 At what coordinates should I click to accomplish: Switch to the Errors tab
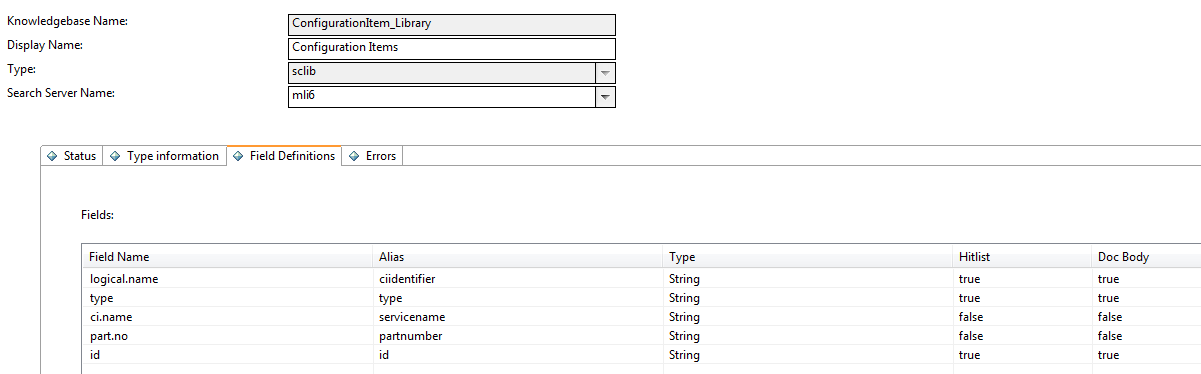373,156
